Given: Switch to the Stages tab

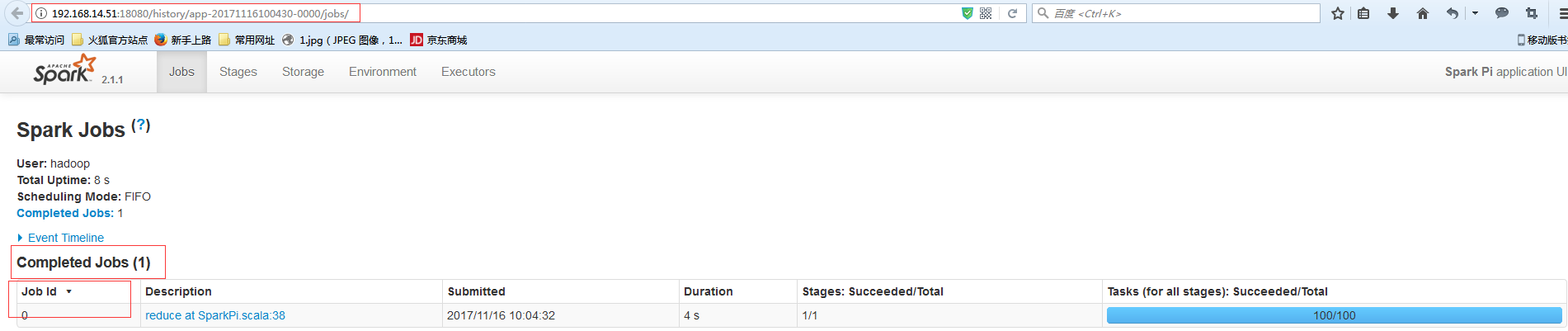Looking at the screenshot, I should tap(238, 72).
